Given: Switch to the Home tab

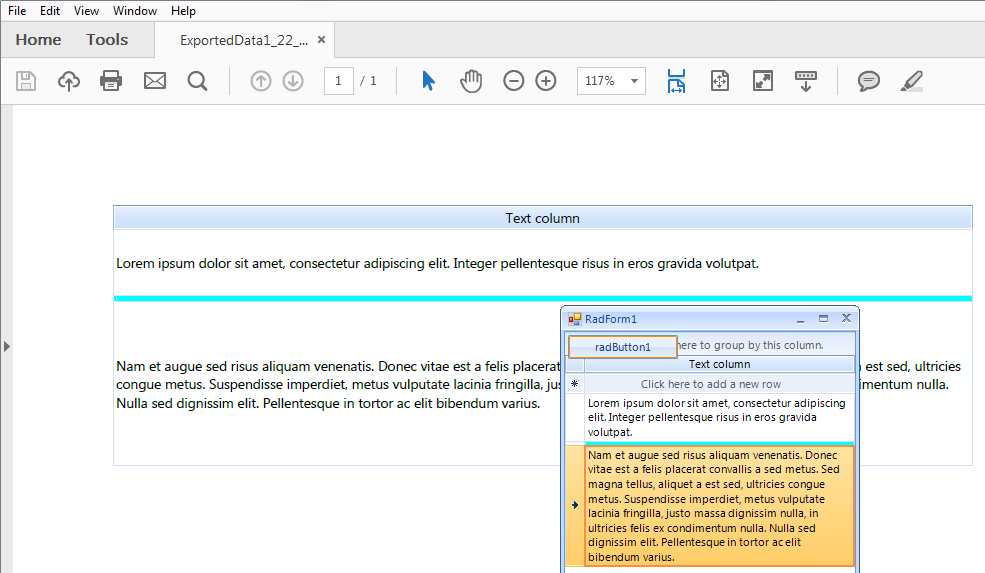Looking at the screenshot, I should (38, 40).
